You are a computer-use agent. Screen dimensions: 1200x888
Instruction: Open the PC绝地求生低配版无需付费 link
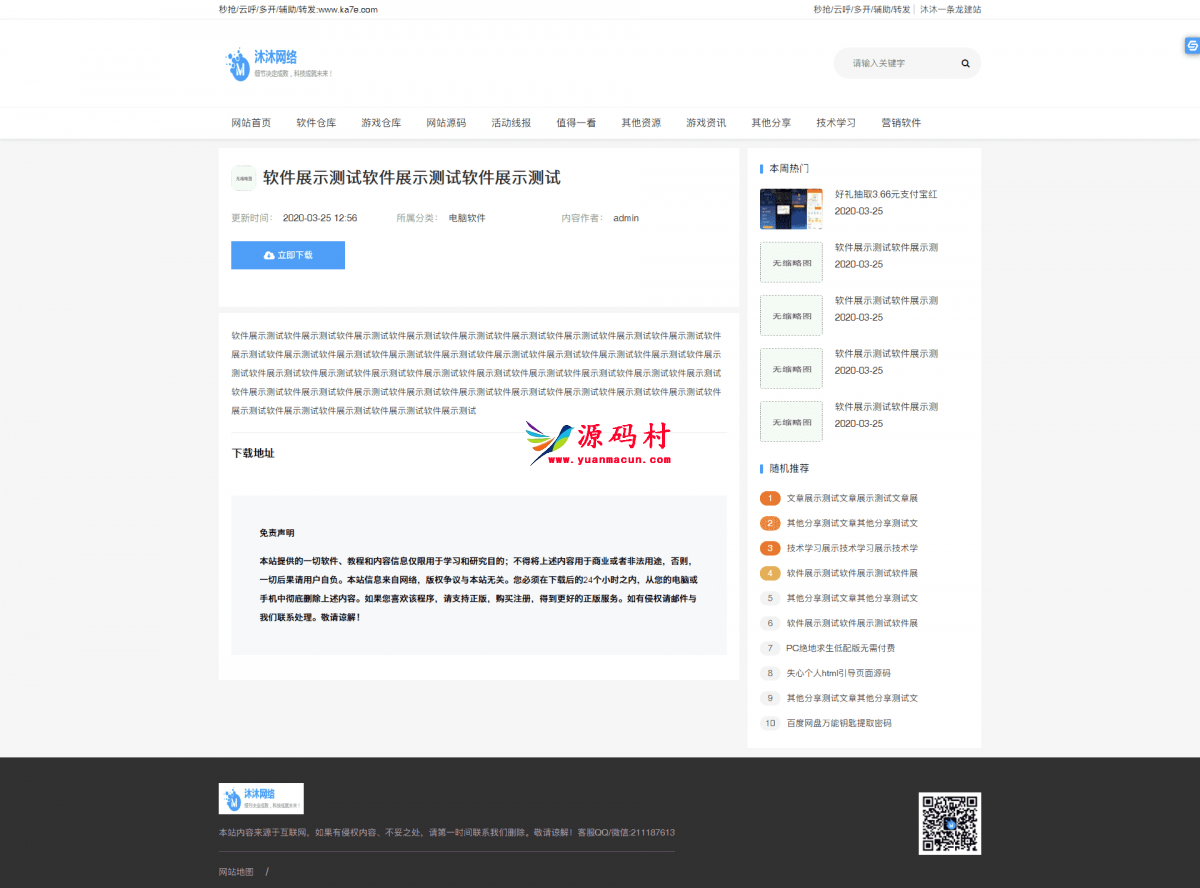coord(840,648)
